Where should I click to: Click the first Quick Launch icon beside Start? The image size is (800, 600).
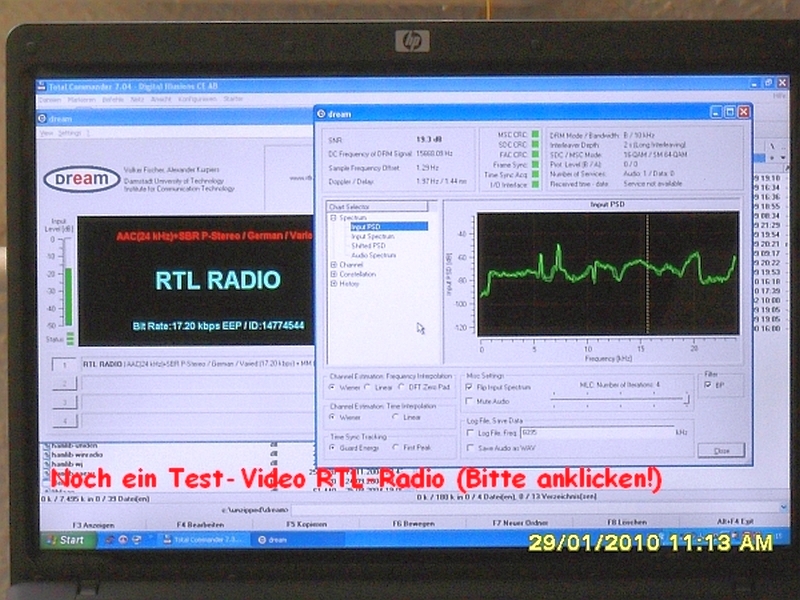tap(109, 539)
